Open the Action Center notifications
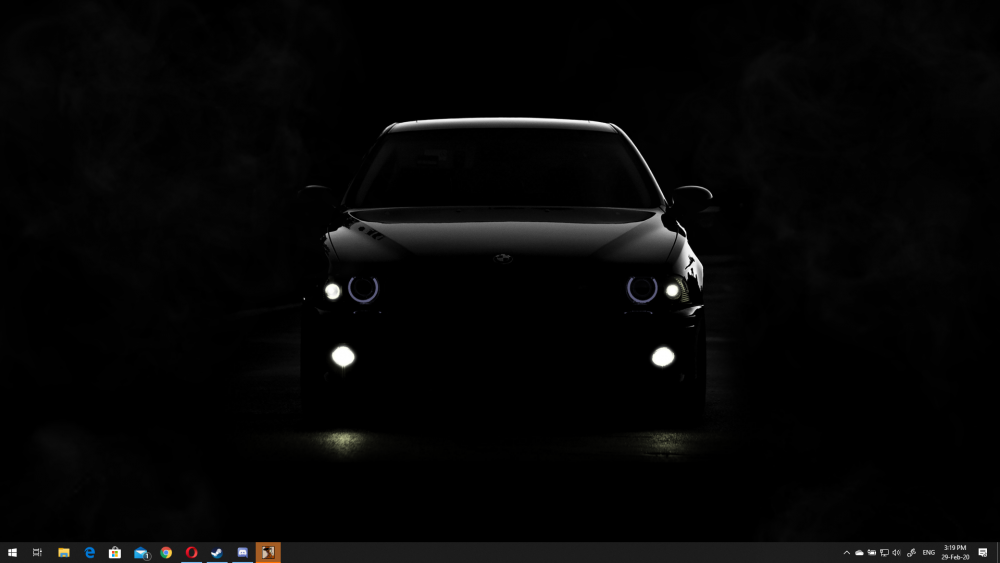The height and width of the screenshot is (563, 1000). (x=983, y=552)
